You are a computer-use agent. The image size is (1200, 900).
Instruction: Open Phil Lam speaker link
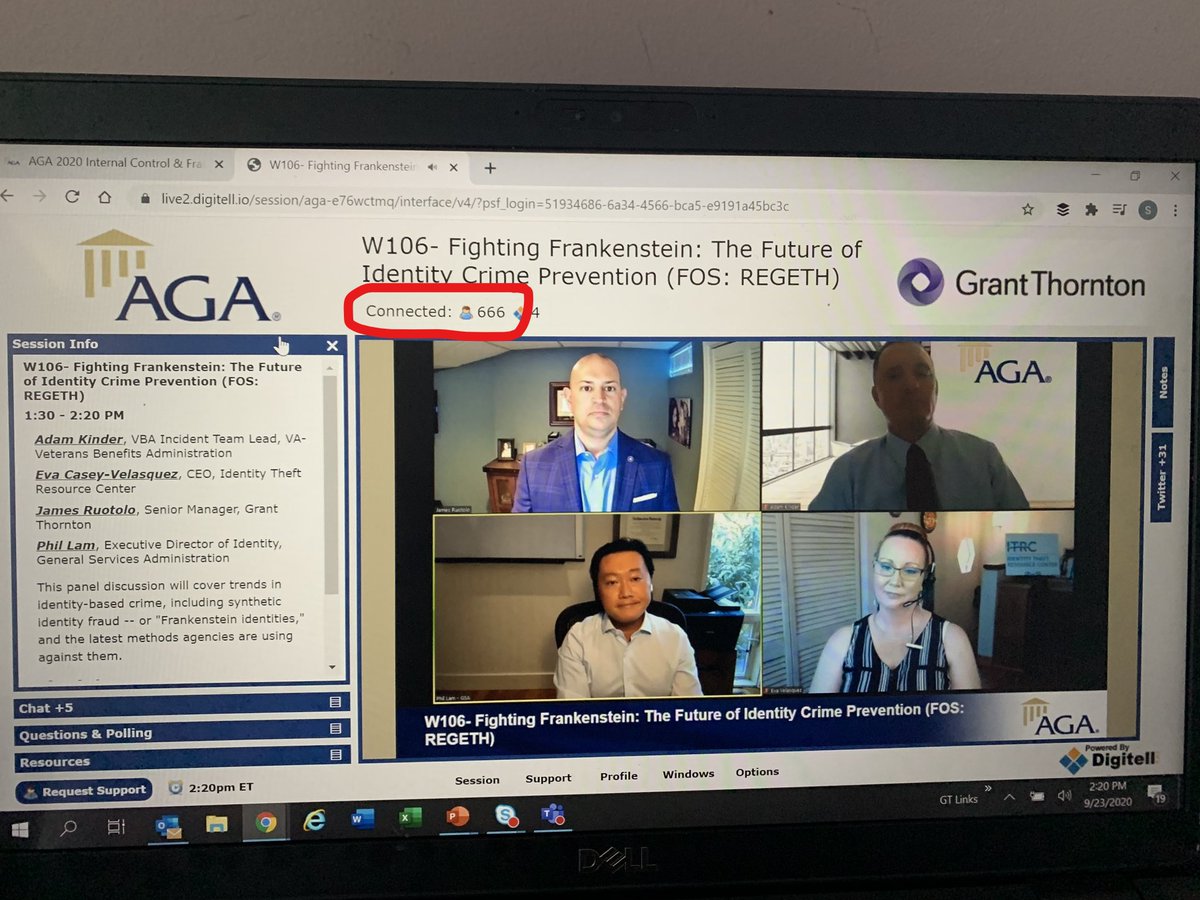(66, 544)
